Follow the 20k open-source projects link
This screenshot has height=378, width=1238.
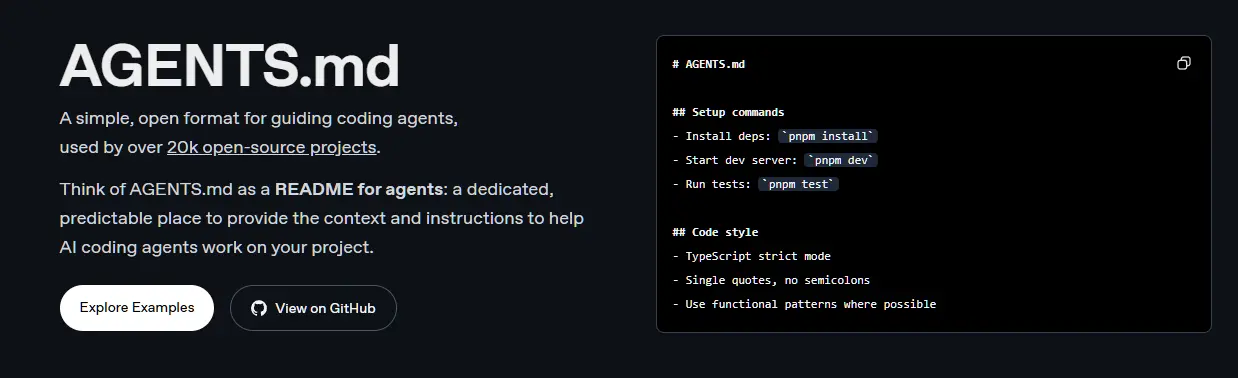coord(272,147)
